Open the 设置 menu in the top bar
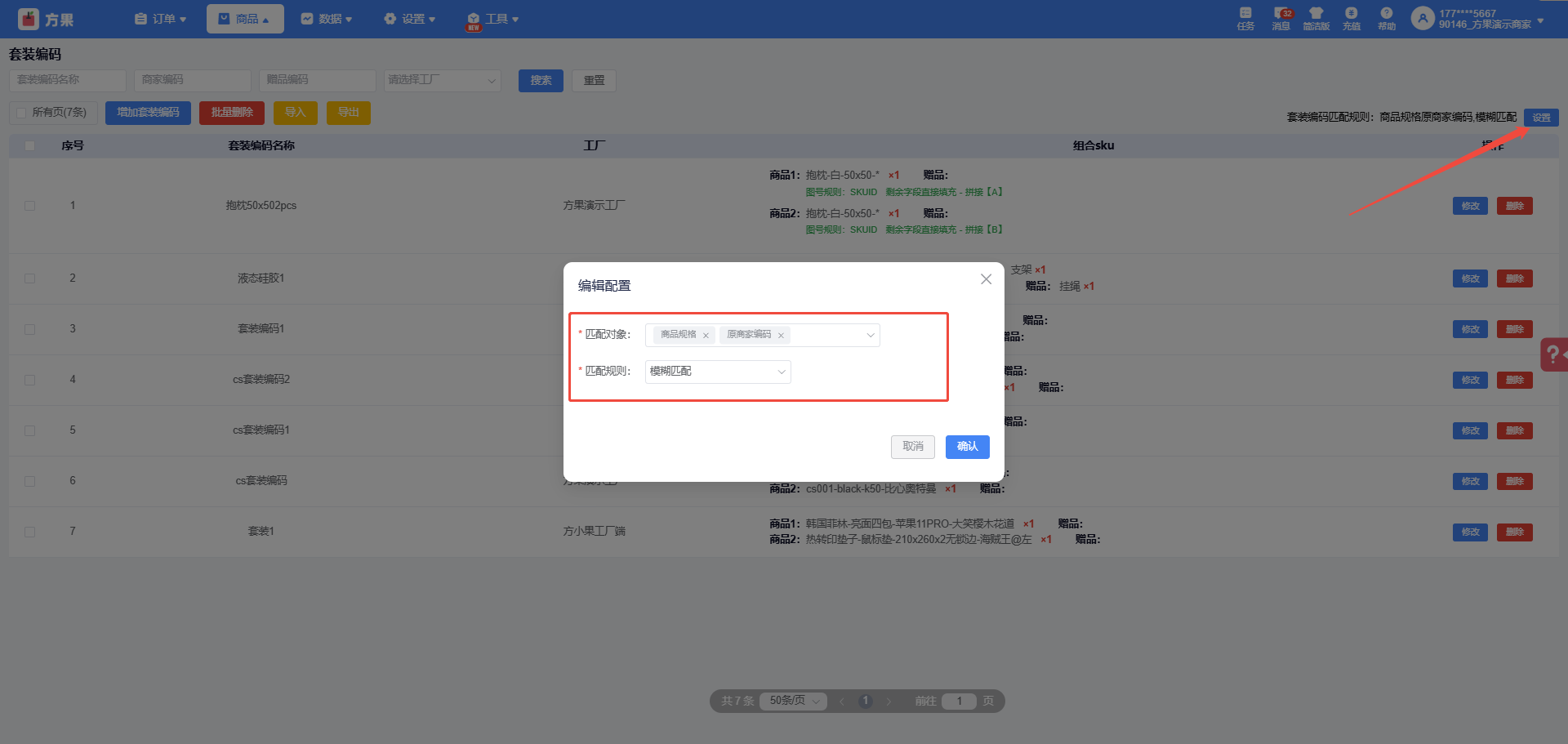 (410, 19)
